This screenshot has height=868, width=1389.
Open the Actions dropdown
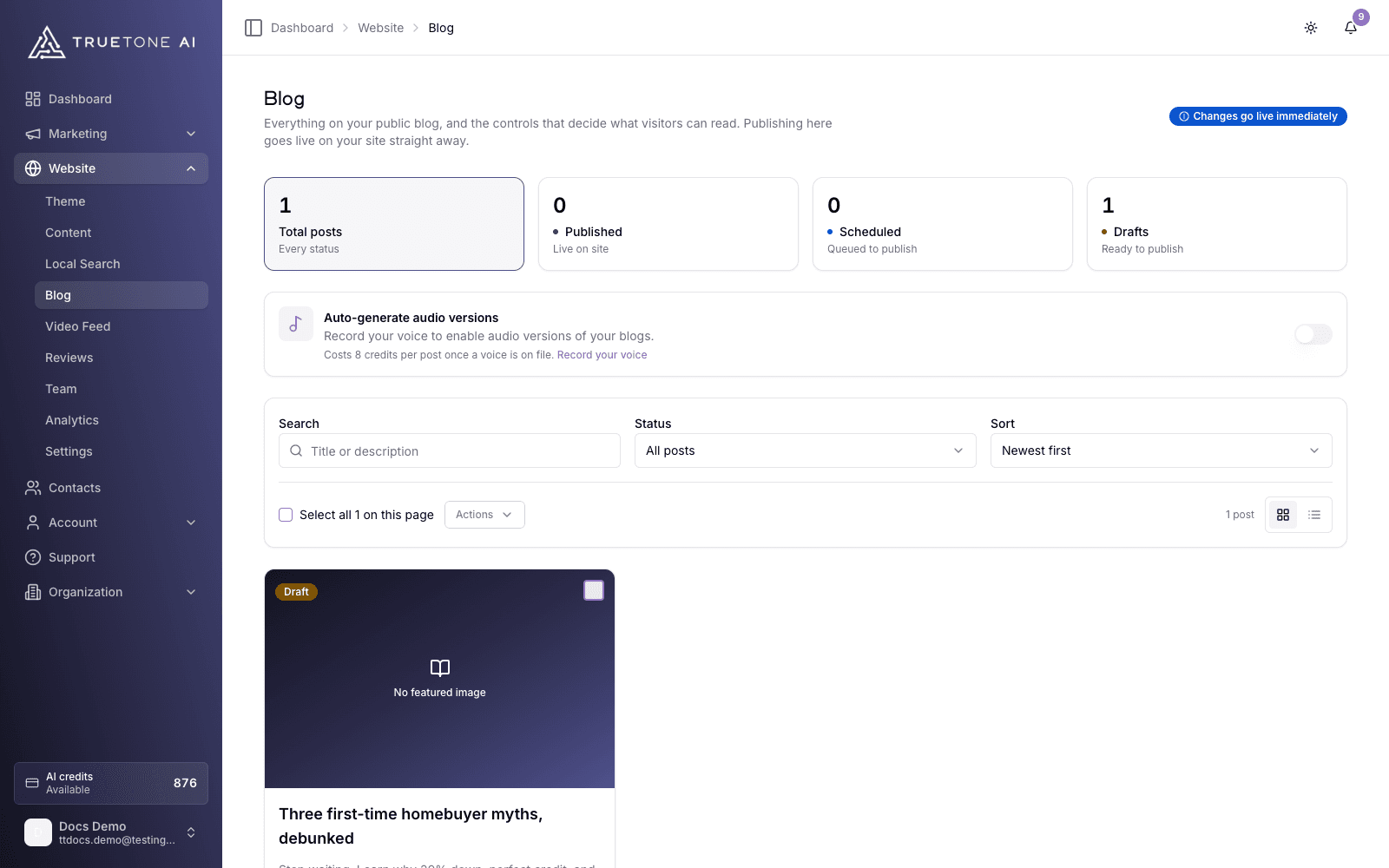click(484, 515)
